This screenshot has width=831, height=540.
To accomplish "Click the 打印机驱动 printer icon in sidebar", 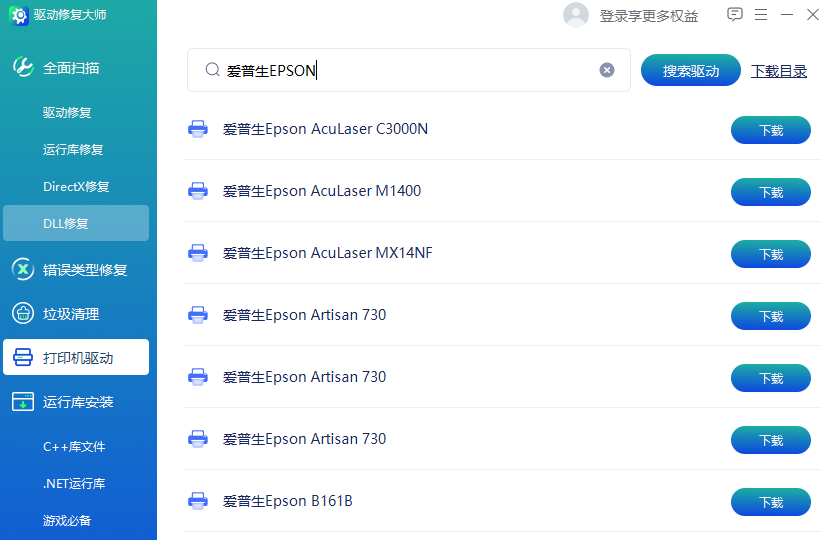I will 23,357.
